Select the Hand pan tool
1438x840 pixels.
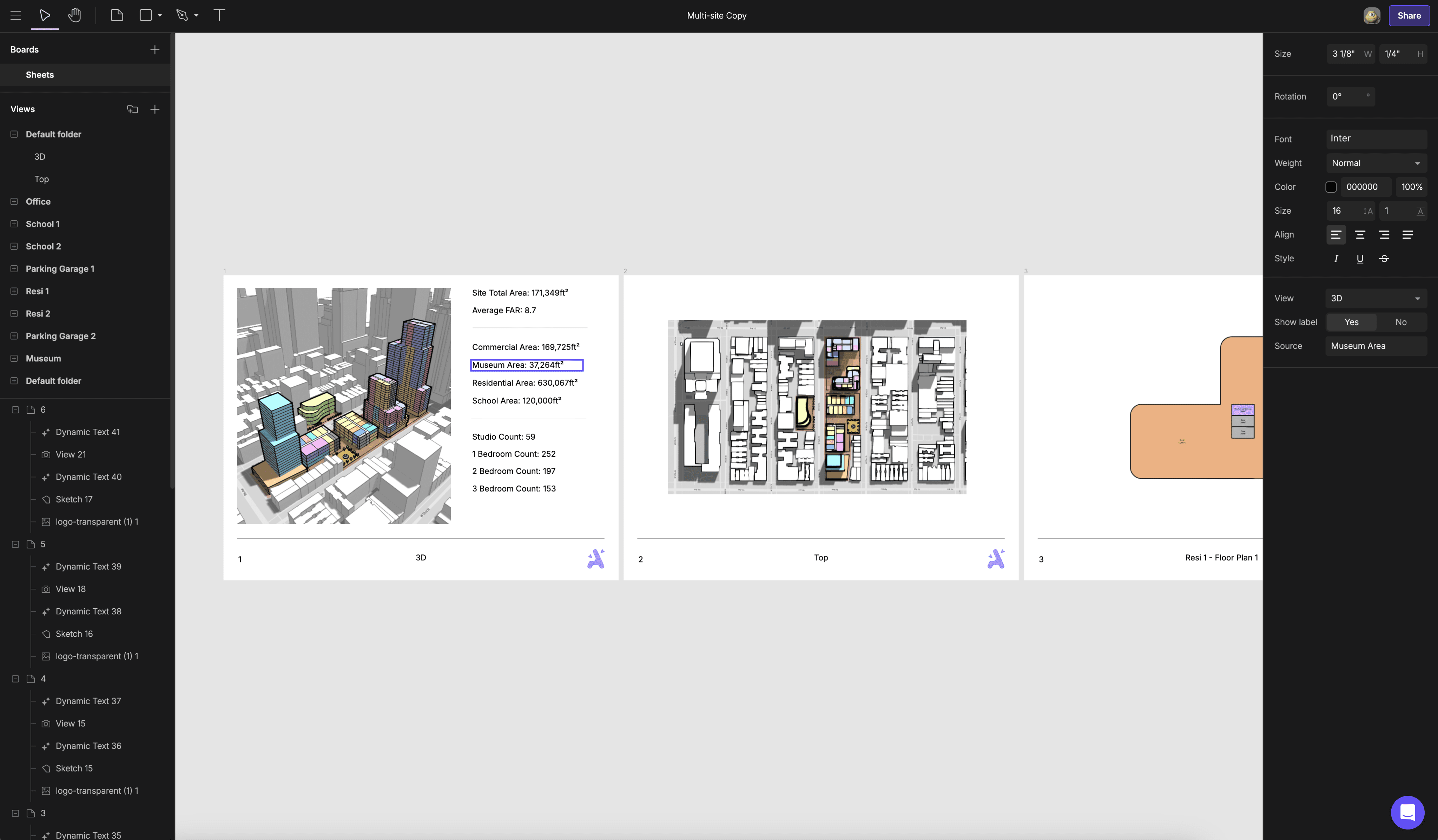point(74,15)
